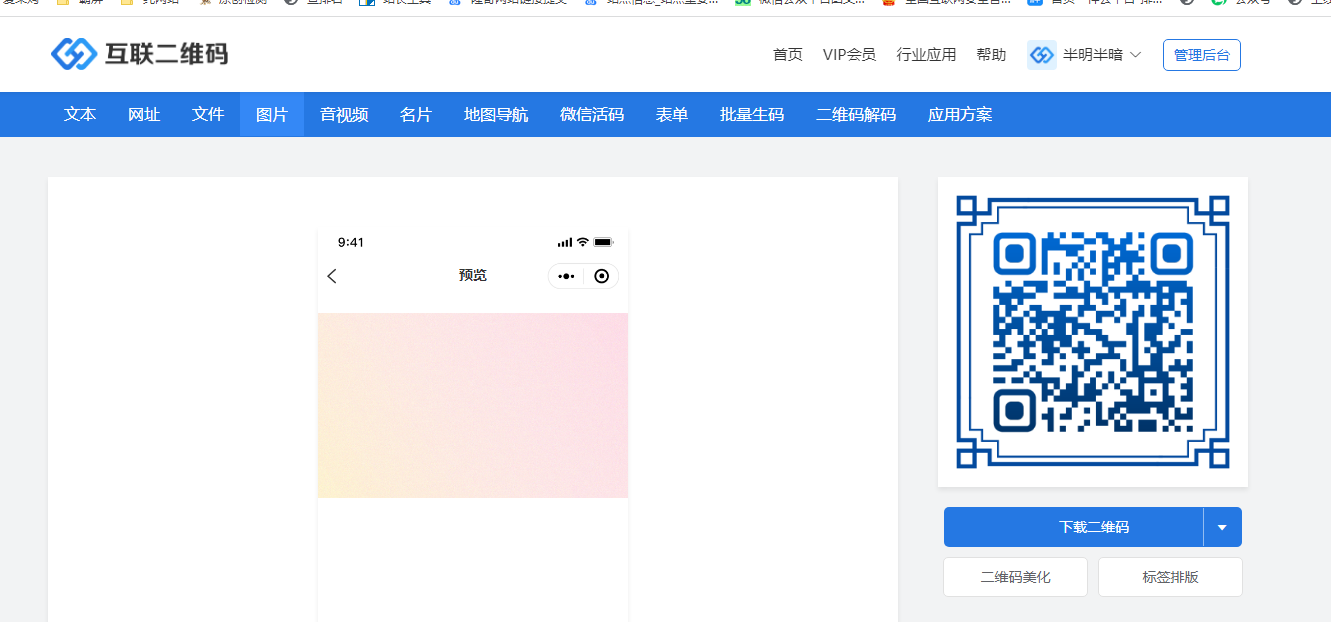Click the circular target icon in preview header
Screen dimensions: 1331x622
tap(601, 276)
